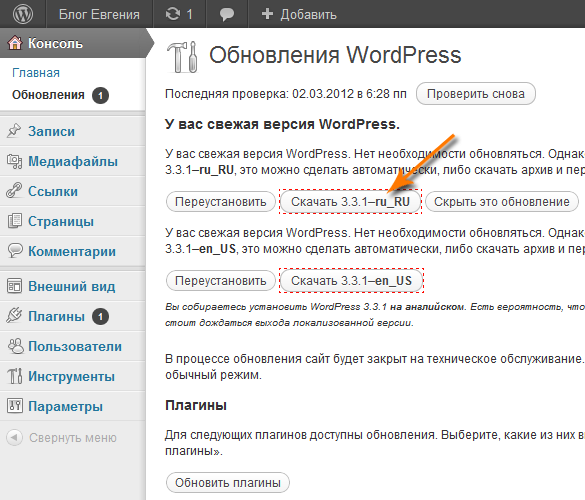Click Переустановить for the ru_RU version
Viewport: 585px width, 500px height.
tap(220, 202)
